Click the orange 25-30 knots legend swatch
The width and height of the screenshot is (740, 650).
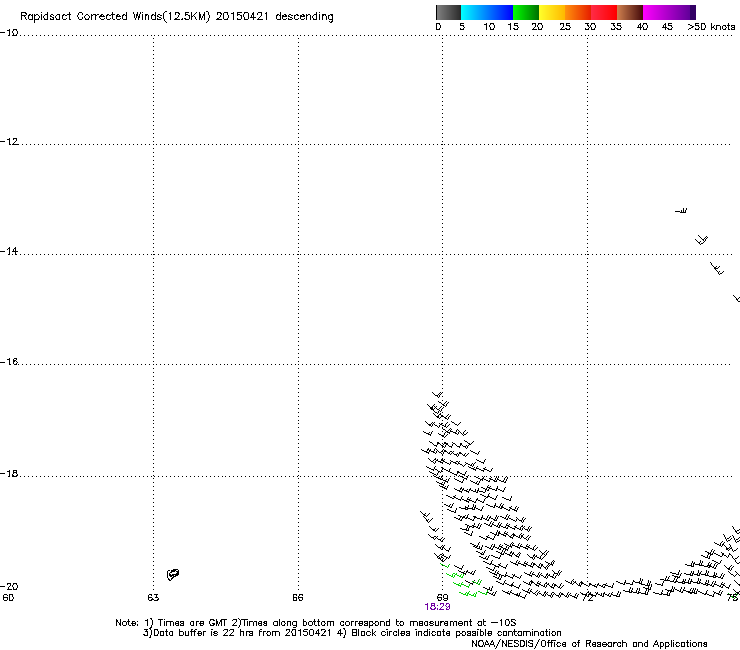click(x=578, y=12)
